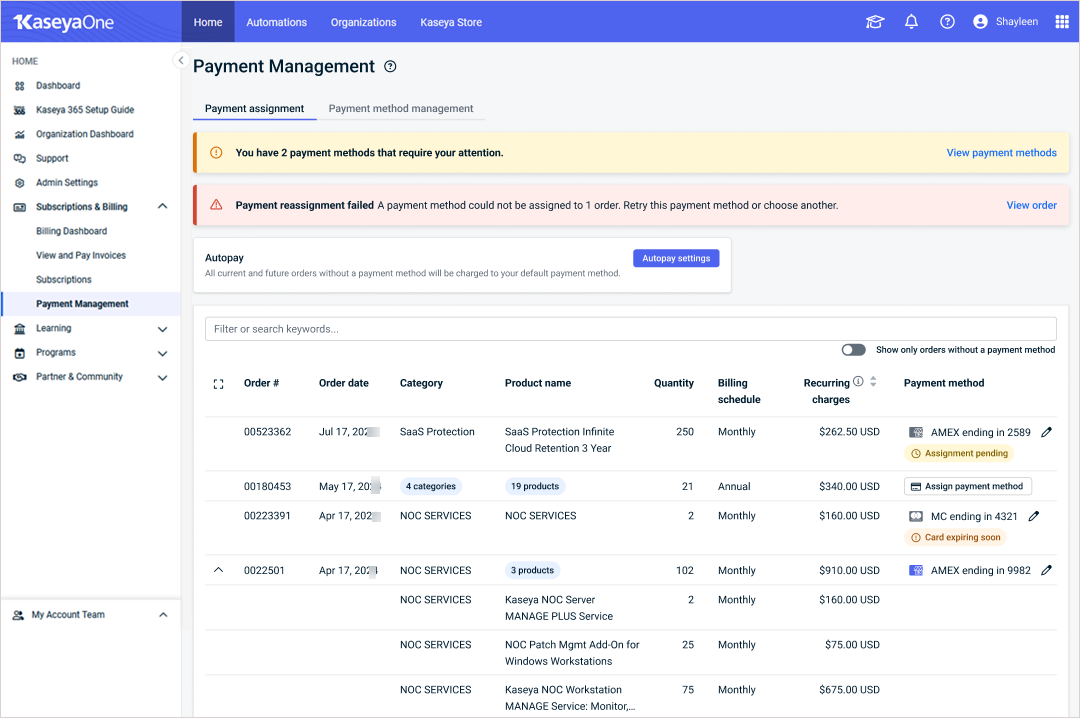This screenshot has width=1080, height=718.
Task: Open the graduation cap learning icon
Action: 875,22
